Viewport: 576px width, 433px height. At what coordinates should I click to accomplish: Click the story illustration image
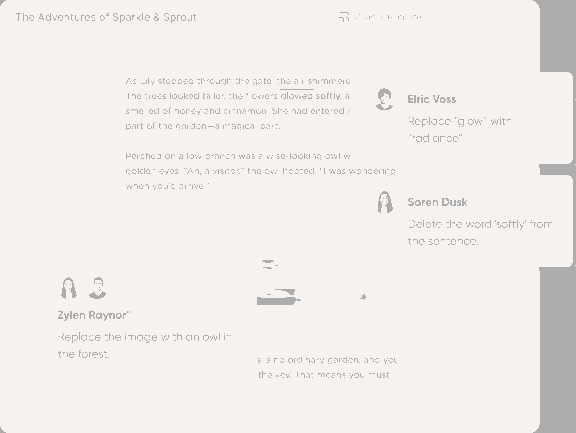[278, 283]
